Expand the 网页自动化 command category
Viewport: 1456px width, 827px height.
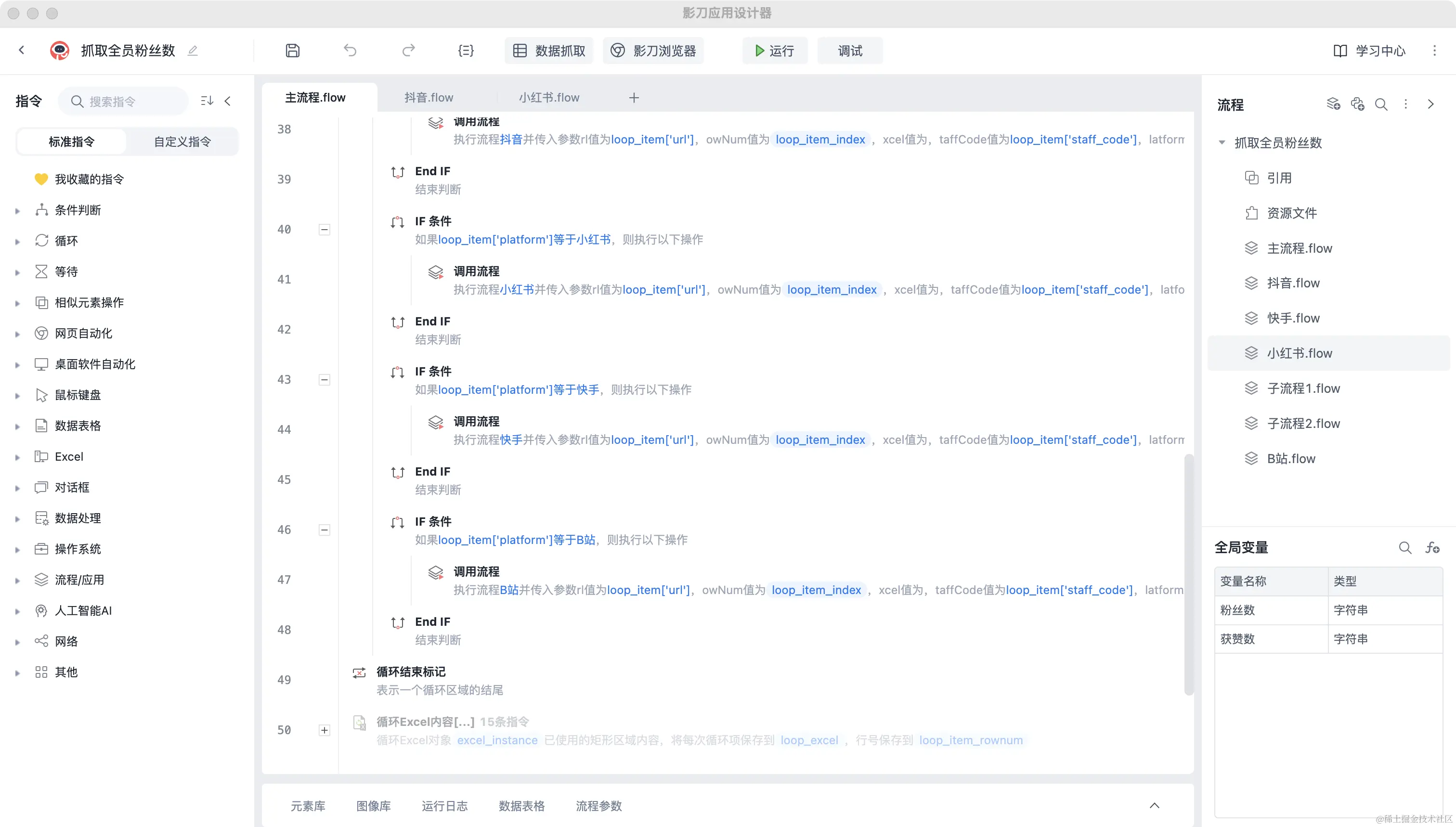pyautogui.click(x=18, y=334)
